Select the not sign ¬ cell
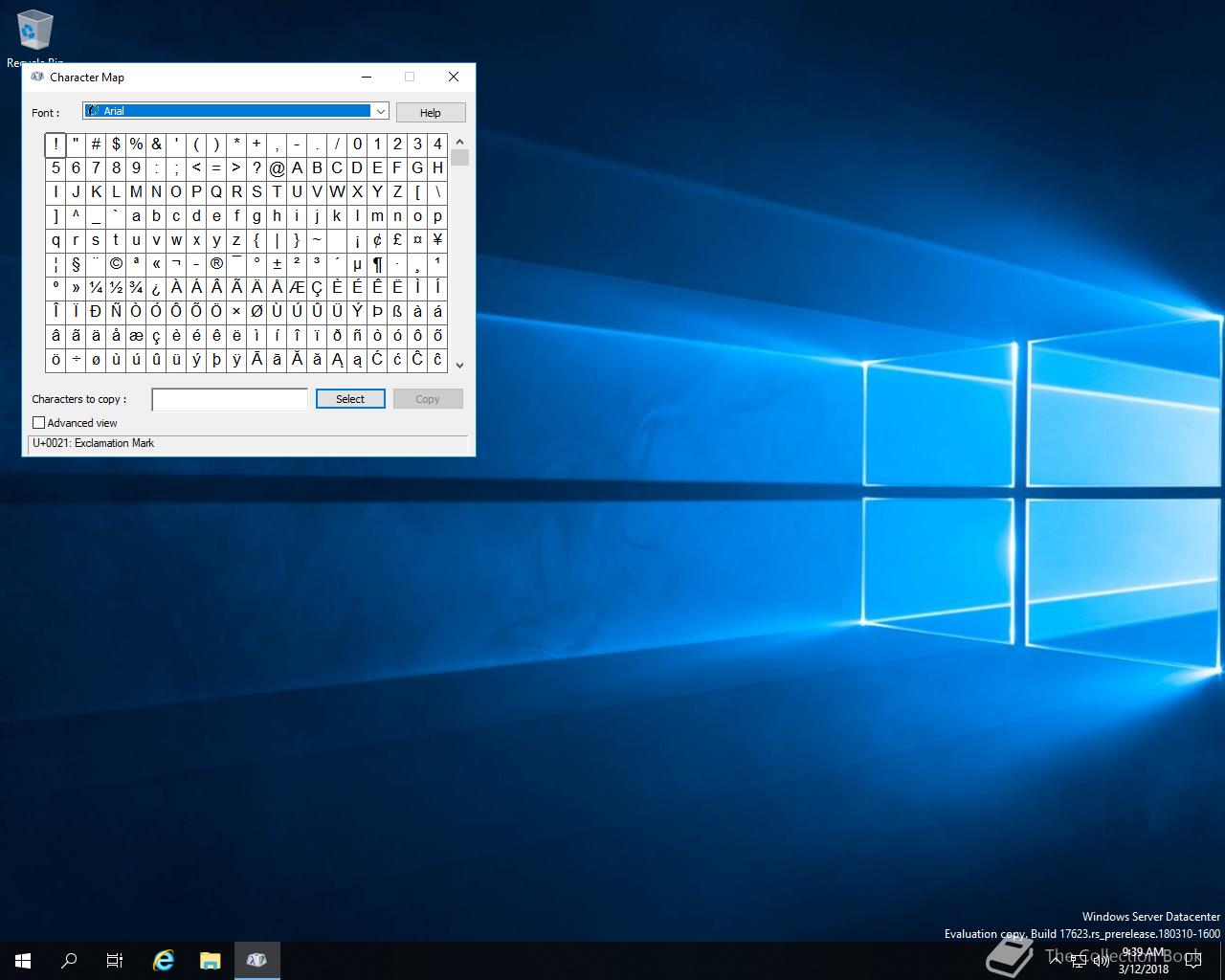Screen dimensions: 1225x980 176,263
